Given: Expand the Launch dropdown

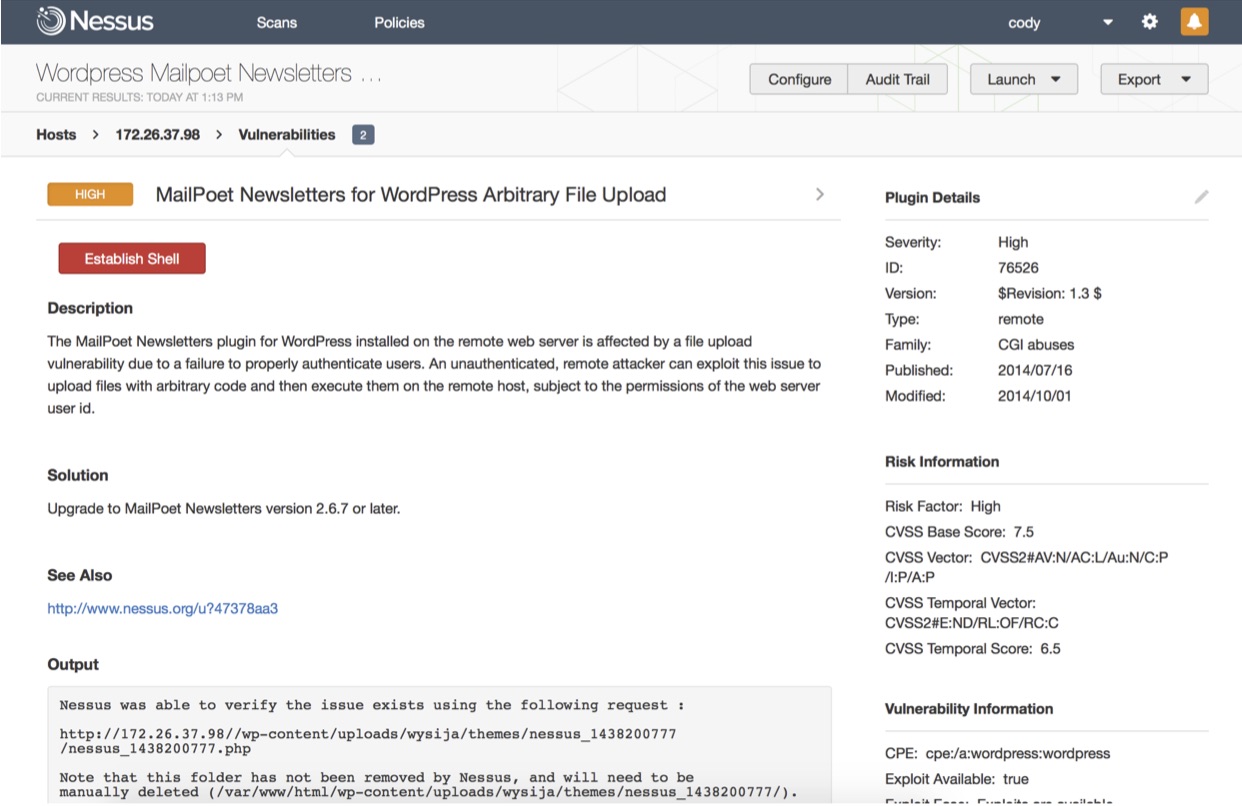Looking at the screenshot, I should tap(1024, 79).
